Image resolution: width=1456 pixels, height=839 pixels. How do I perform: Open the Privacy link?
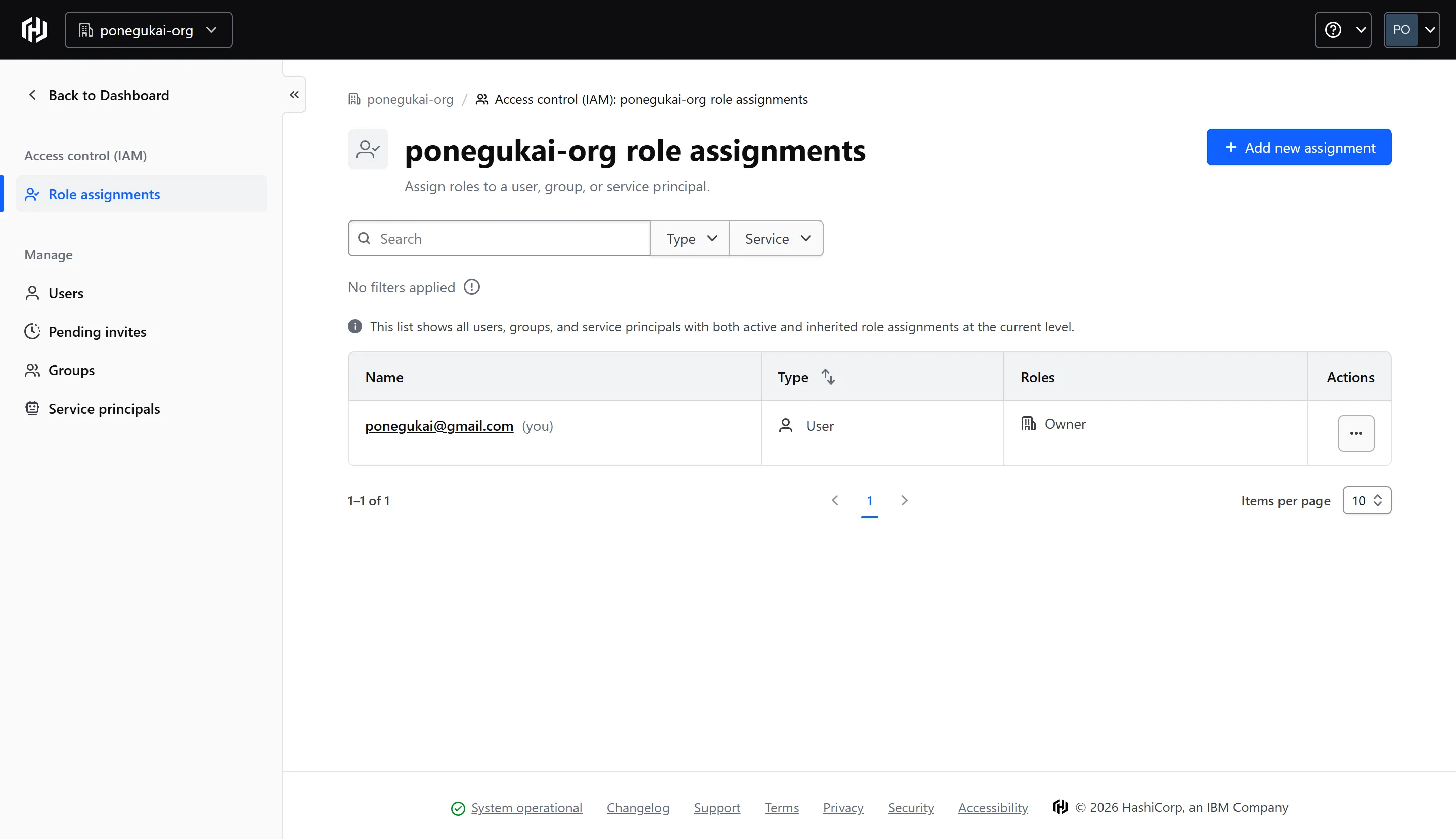click(x=844, y=808)
